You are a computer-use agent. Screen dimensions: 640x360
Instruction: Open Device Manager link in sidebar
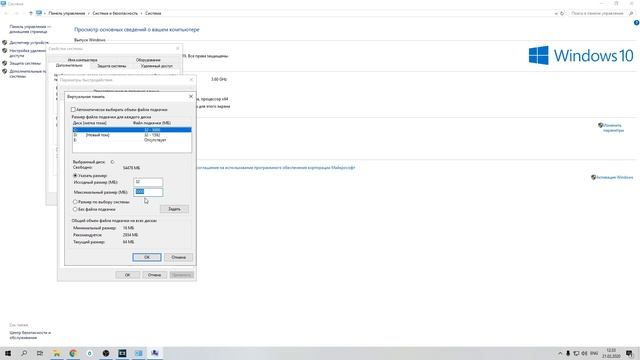pos(29,42)
